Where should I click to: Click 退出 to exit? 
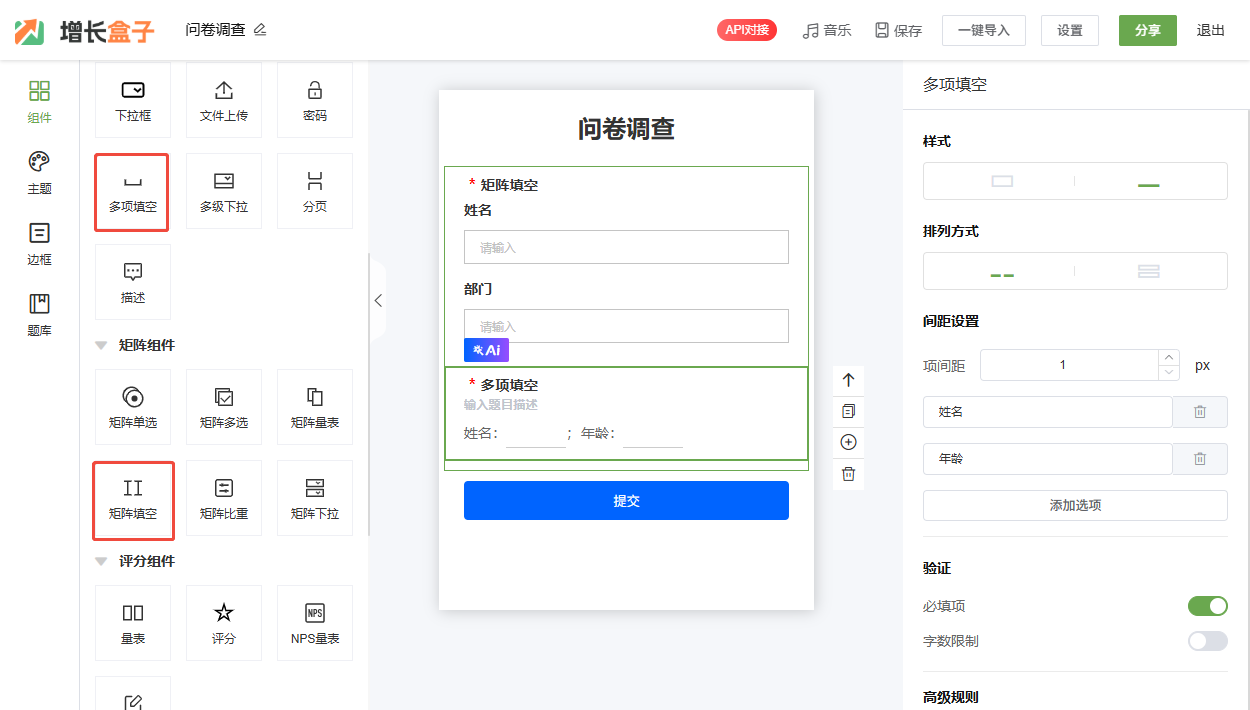coord(1211,30)
